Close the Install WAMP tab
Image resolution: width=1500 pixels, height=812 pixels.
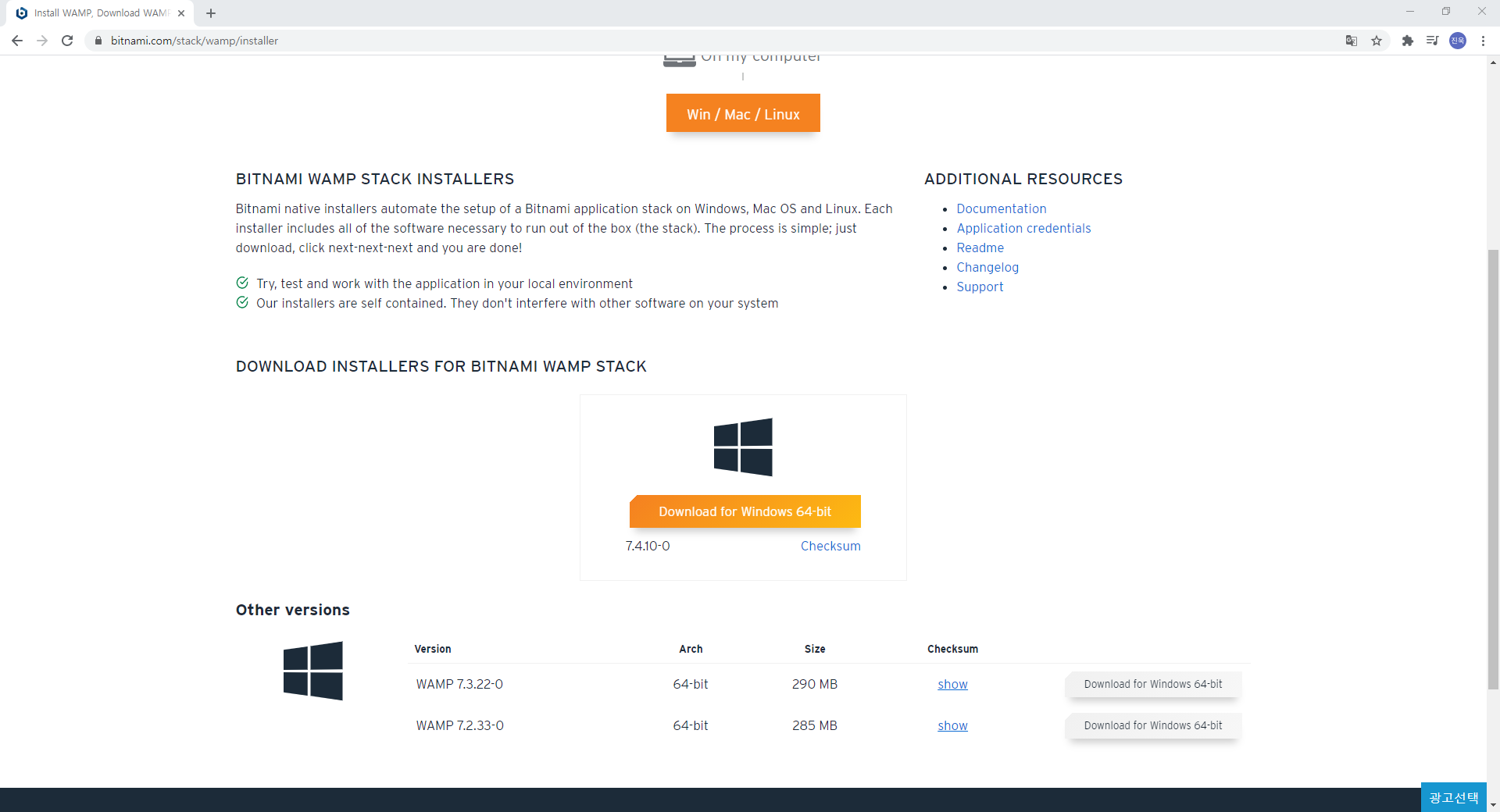(x=181, y=13)
